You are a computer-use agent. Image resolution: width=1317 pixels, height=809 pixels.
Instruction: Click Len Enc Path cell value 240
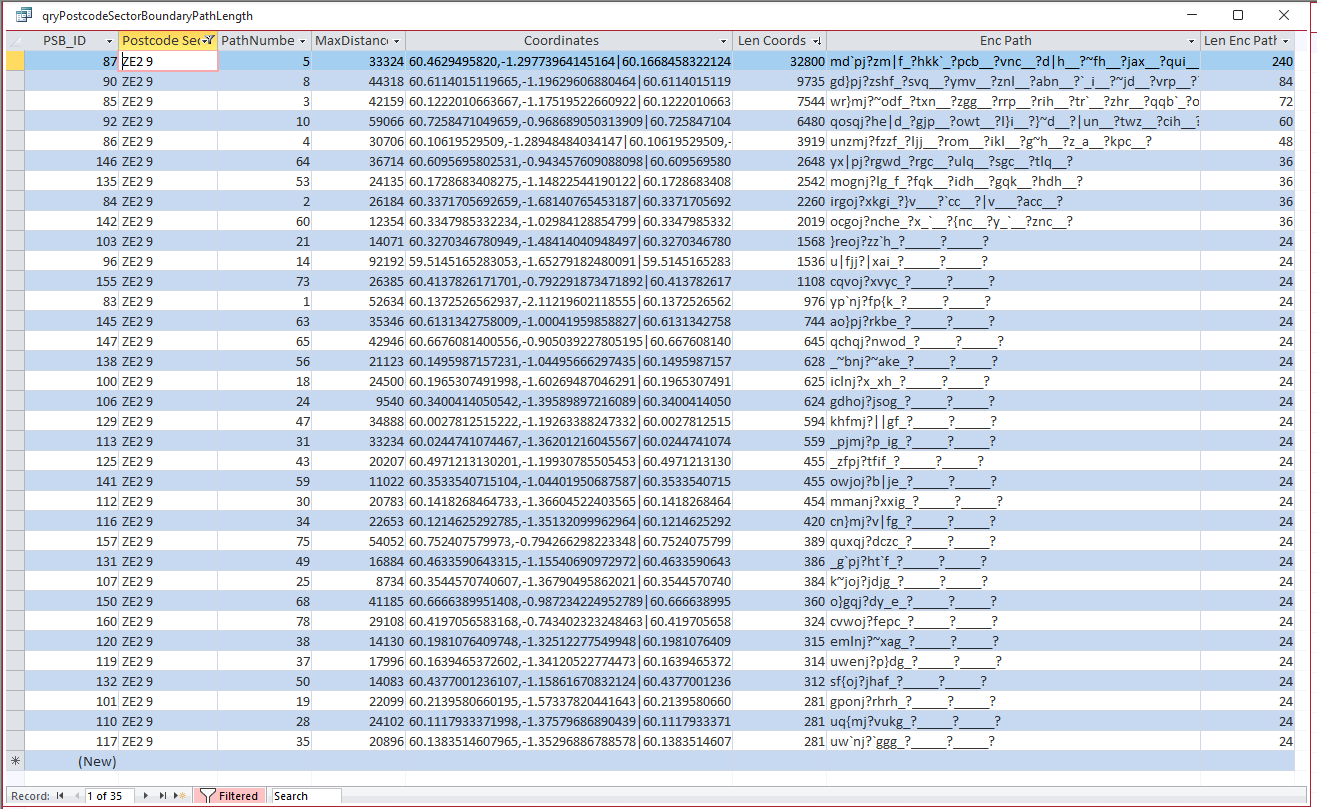pyautogui.click(x=1248, y=61)
